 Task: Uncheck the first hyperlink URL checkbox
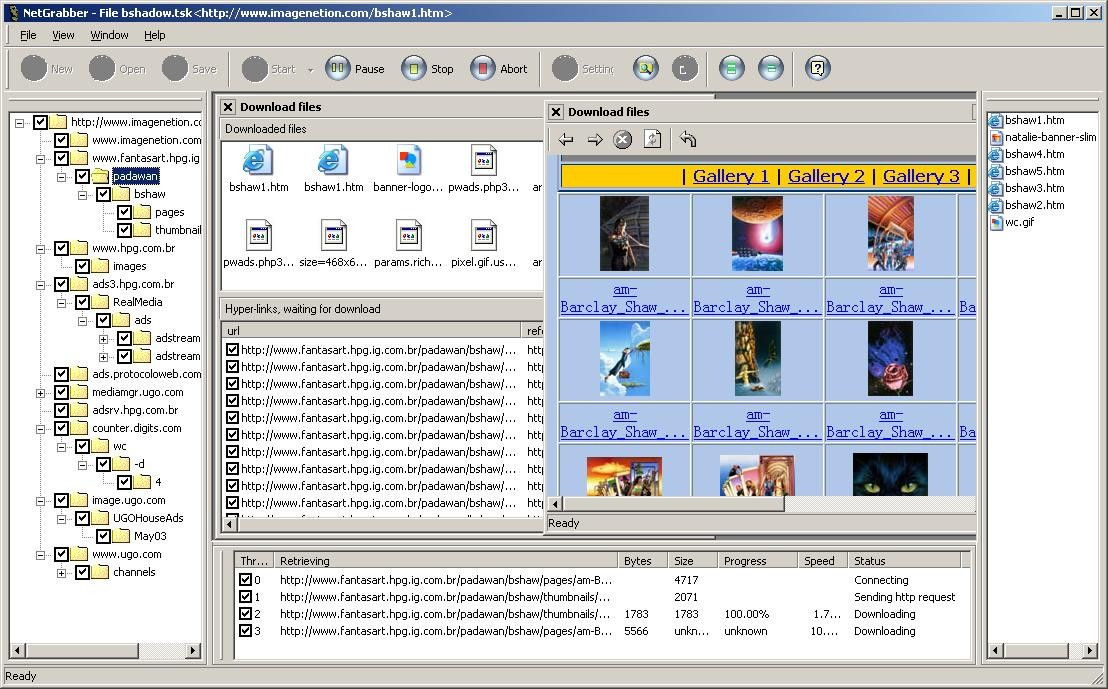pyautogui.click(x=232, y=349)
